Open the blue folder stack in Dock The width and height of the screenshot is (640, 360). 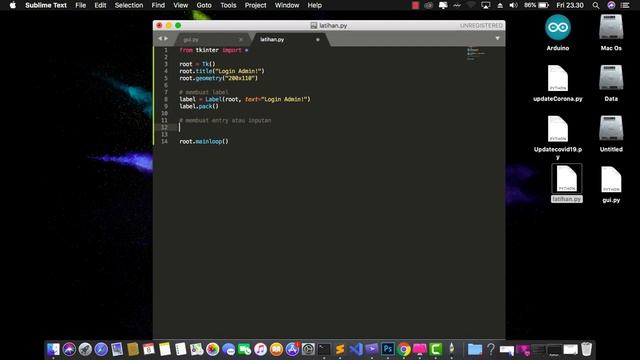[x=475, y=349]
